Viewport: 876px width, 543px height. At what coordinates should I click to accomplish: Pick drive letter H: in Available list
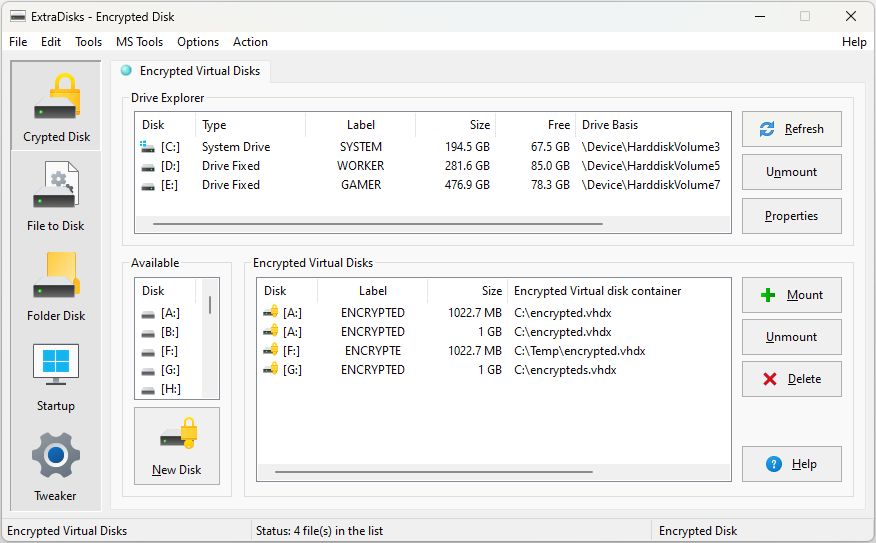point(171,389)
